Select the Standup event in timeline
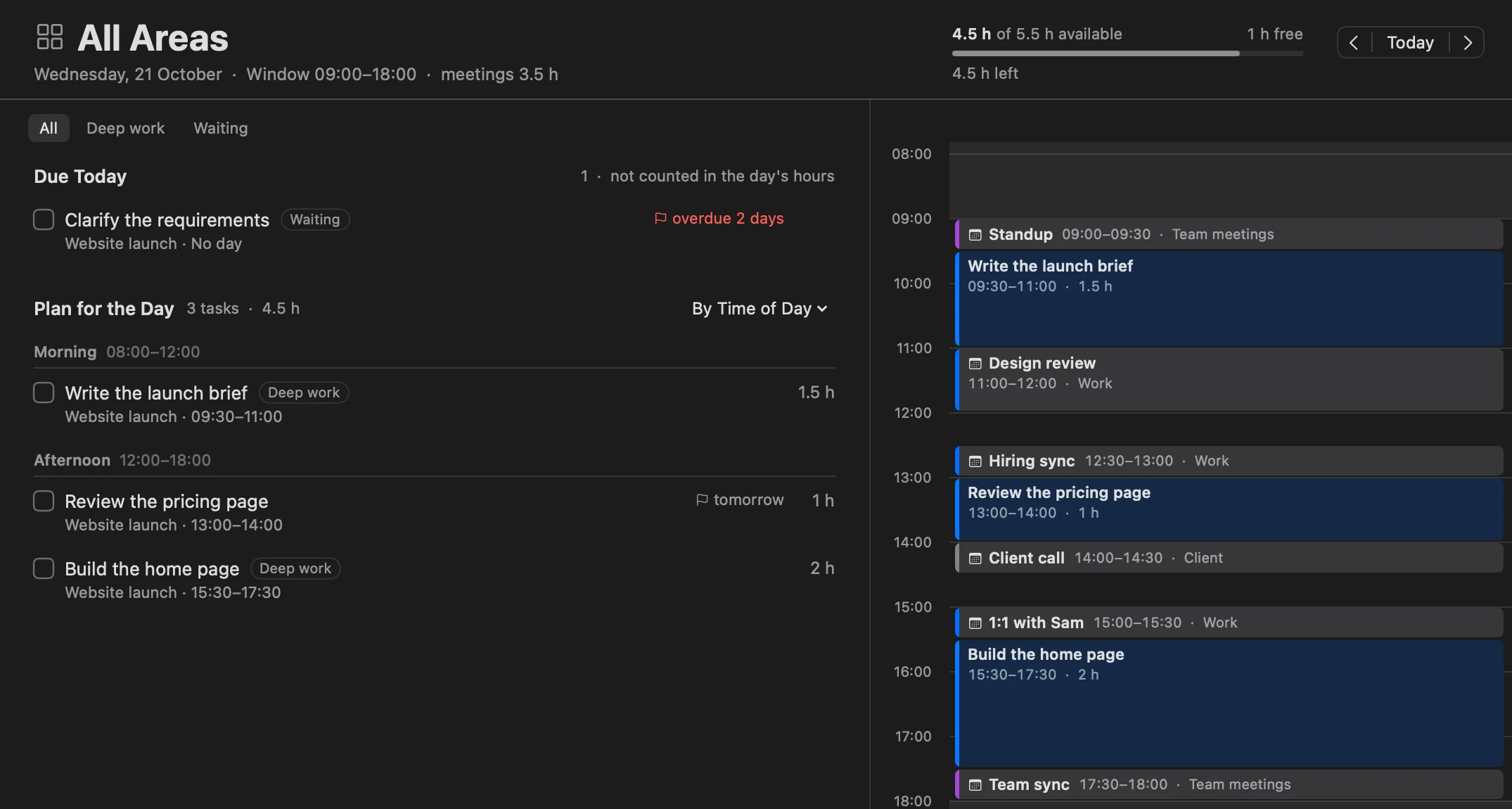This screenshot has width=1512, height=809. [x=1229, y=234]
